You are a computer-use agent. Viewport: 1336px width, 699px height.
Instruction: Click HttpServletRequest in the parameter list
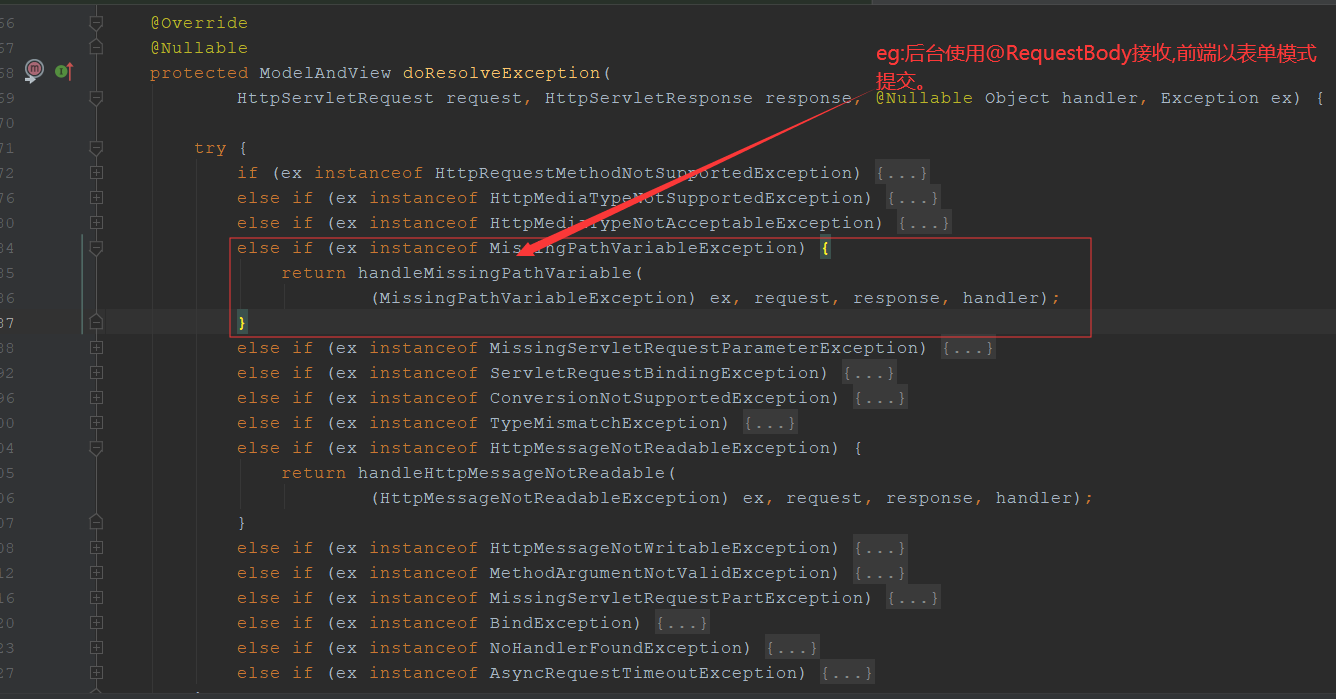pos(336,98)
